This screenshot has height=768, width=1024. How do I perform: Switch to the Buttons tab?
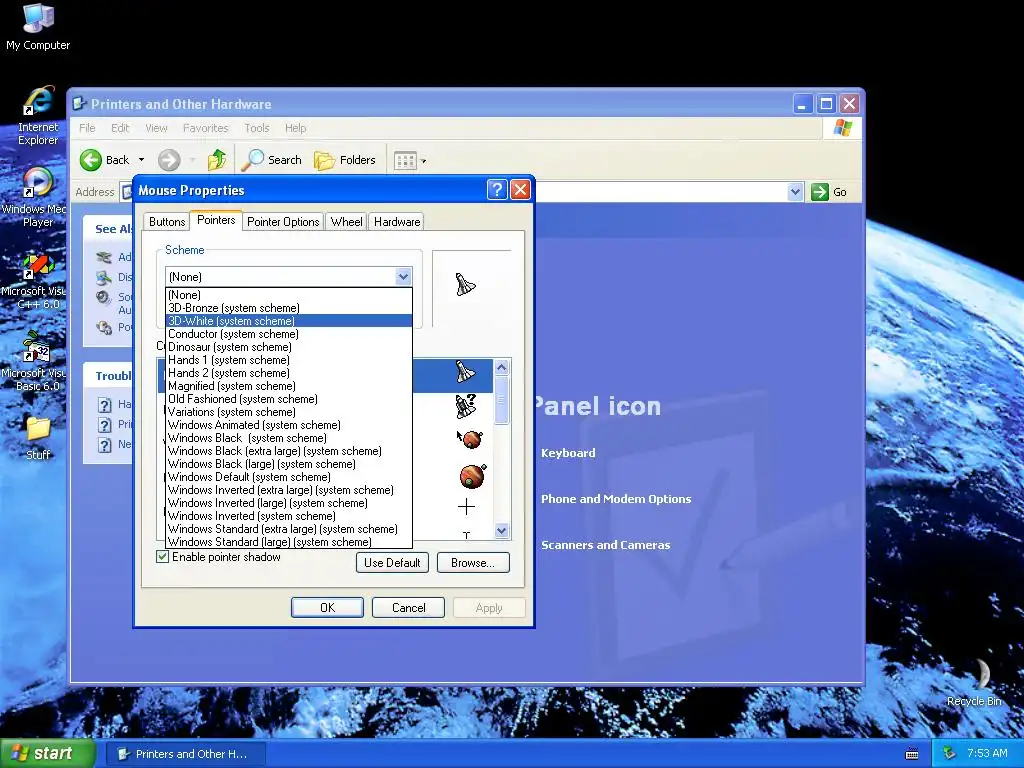coord(167,222)
